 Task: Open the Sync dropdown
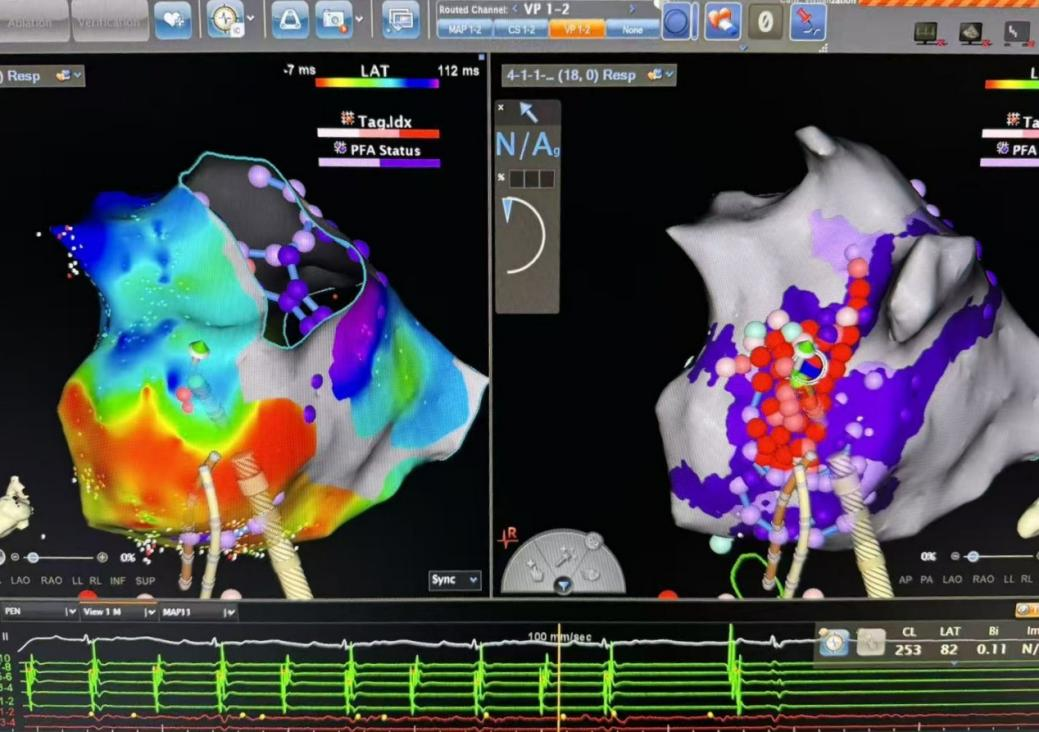pos(455,580)
